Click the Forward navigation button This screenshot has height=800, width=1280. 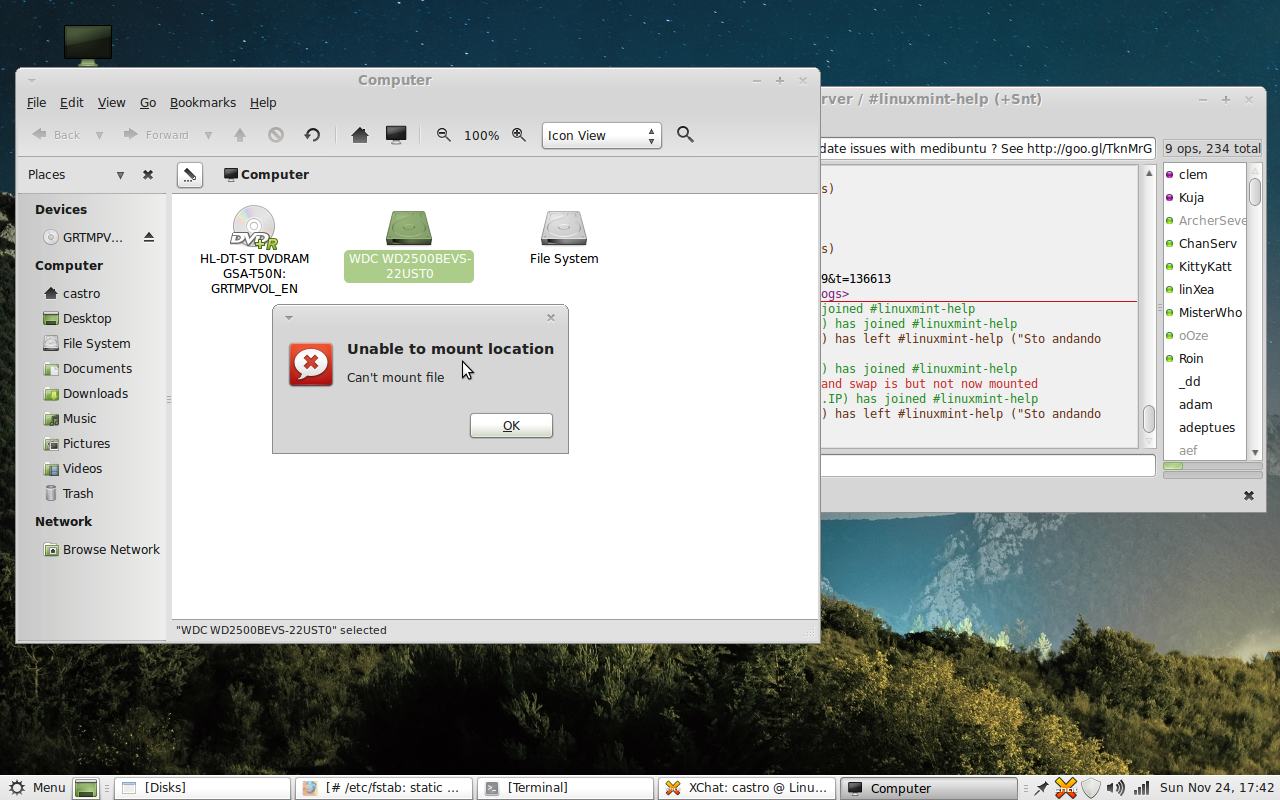155,135
